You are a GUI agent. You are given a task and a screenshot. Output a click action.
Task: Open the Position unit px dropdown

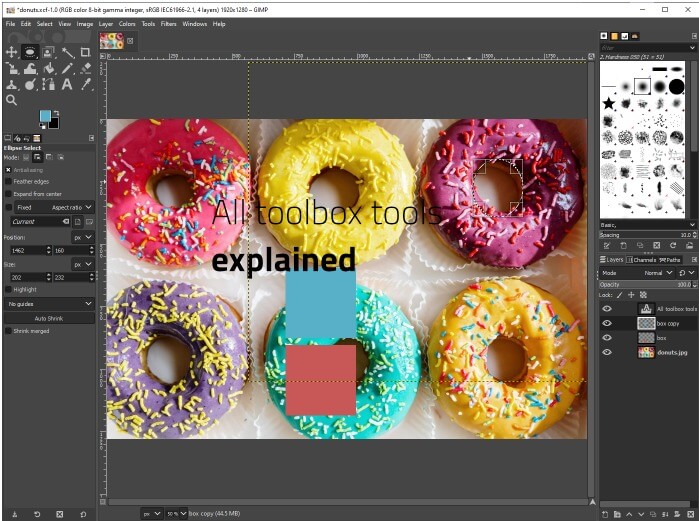(82, 238)
